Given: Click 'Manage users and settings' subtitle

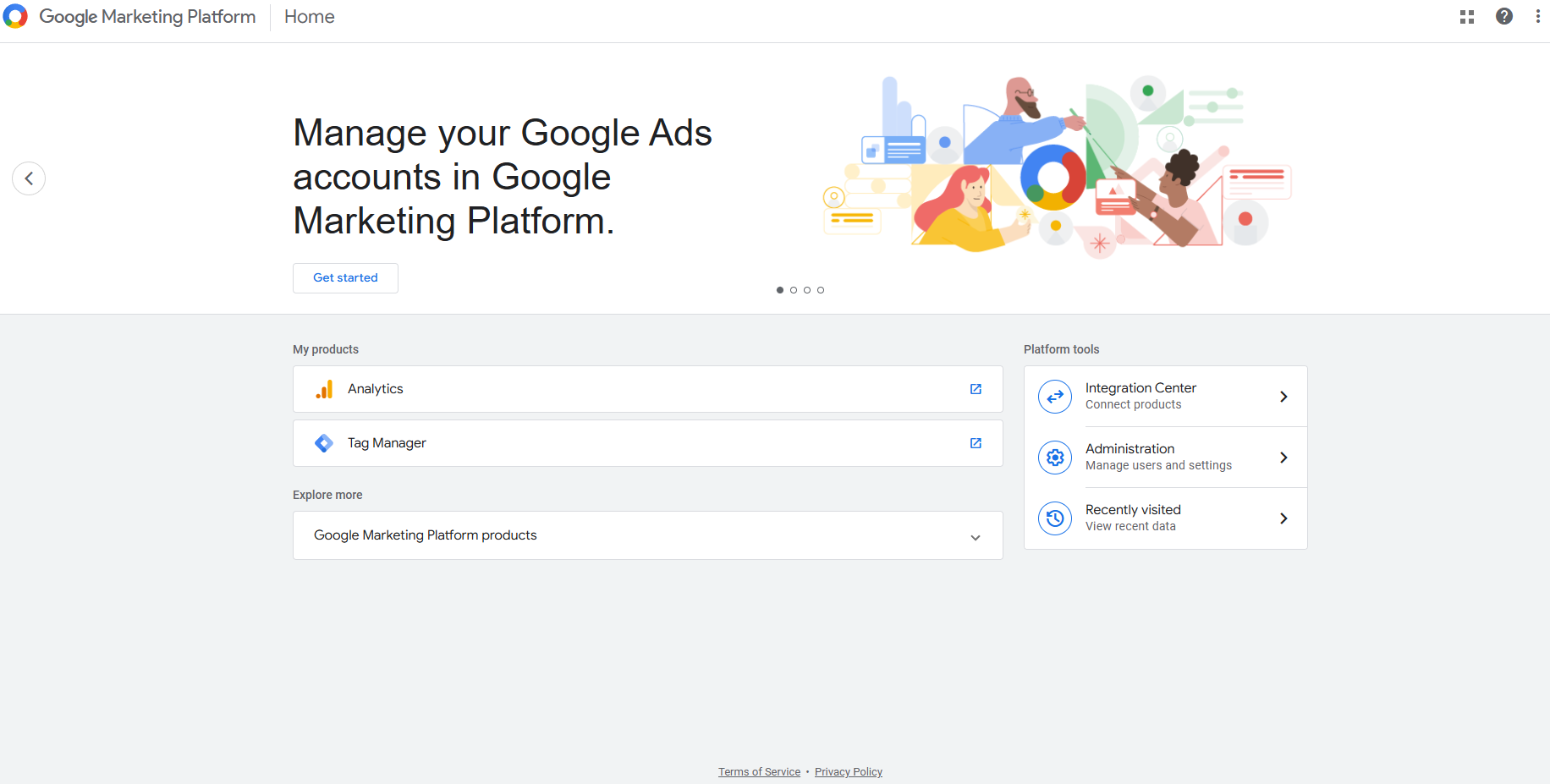Looking at the screenshot, I should pyautogui.click(x=1158, y=466).
